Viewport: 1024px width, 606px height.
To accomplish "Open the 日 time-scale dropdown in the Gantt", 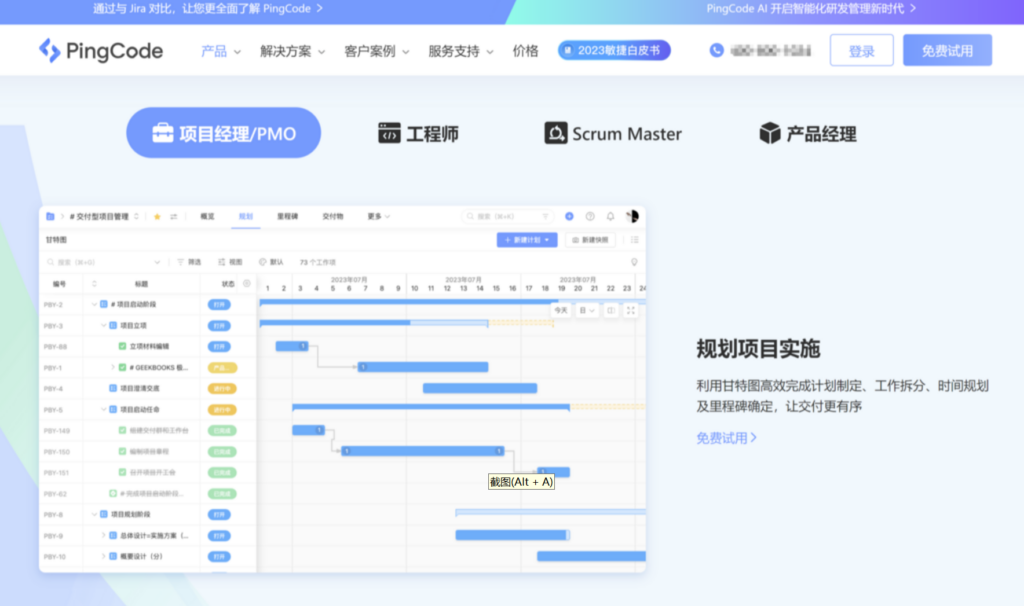I will coord(588,310).
